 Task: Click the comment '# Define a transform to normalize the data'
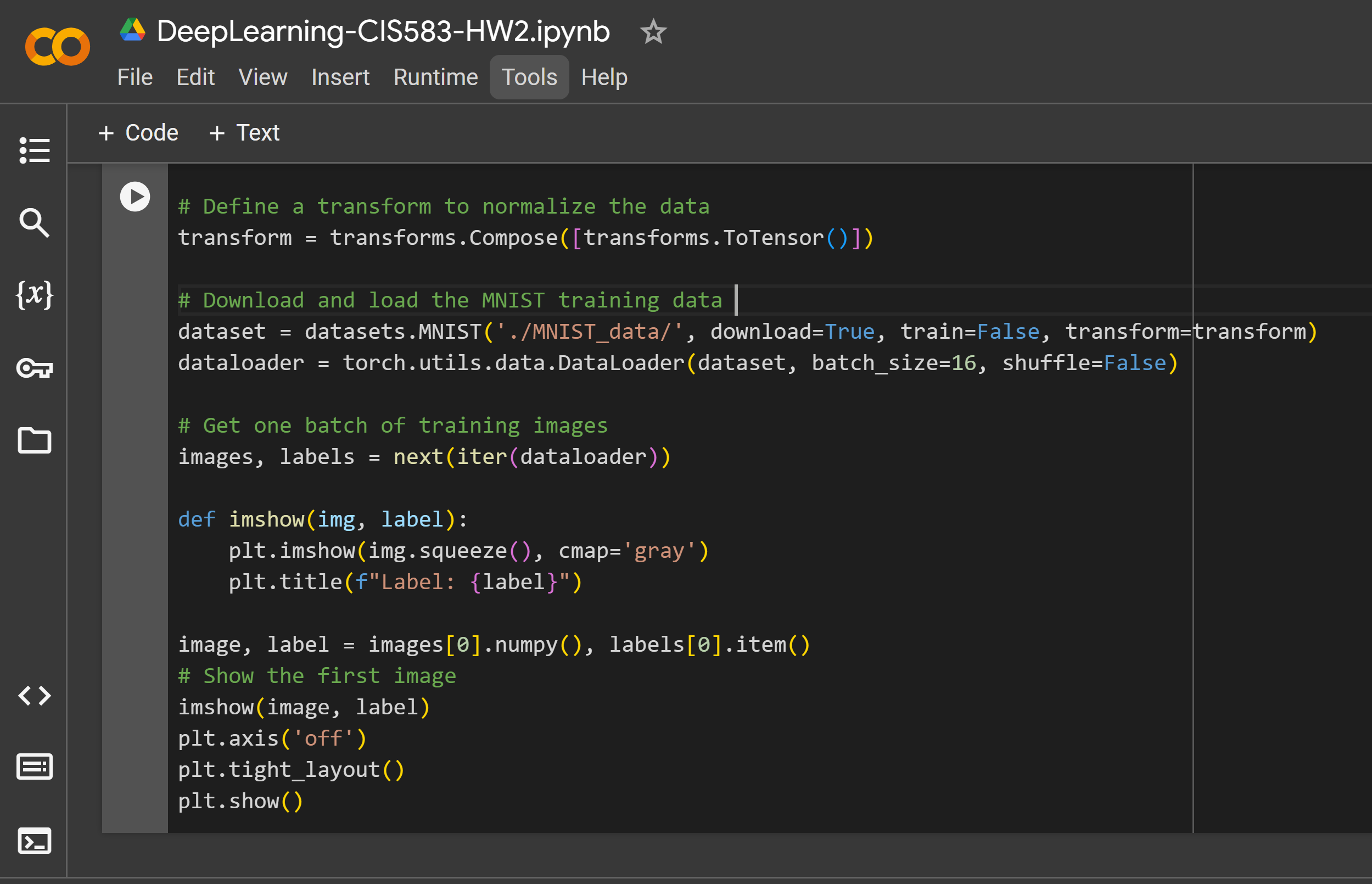point(444,206)
